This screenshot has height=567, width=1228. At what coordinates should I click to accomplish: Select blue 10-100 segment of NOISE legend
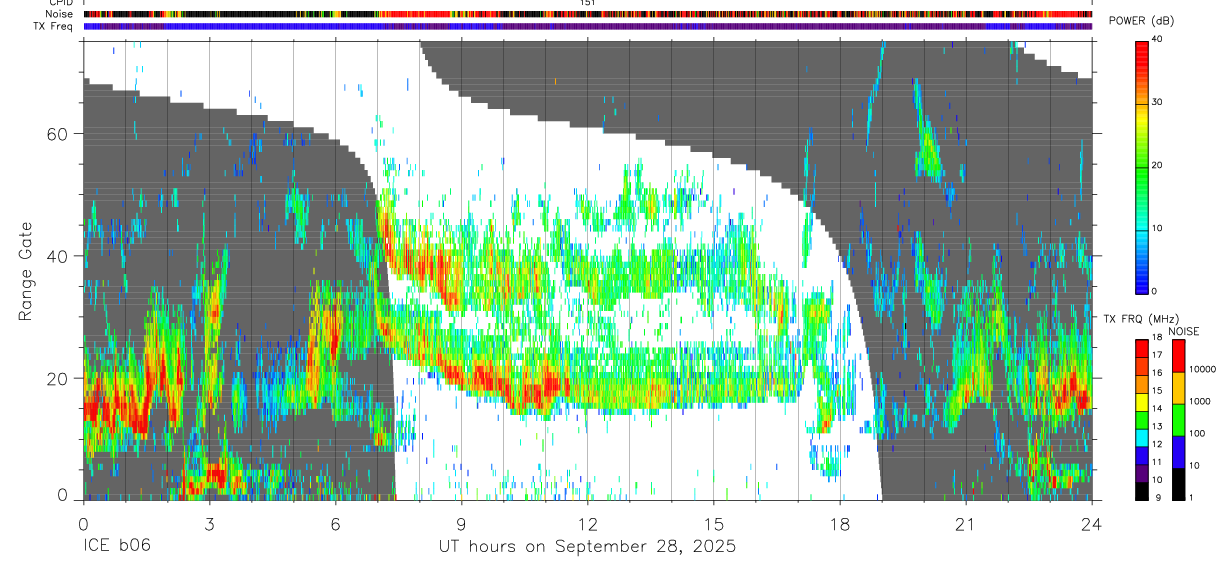(x=1178, y=451)
